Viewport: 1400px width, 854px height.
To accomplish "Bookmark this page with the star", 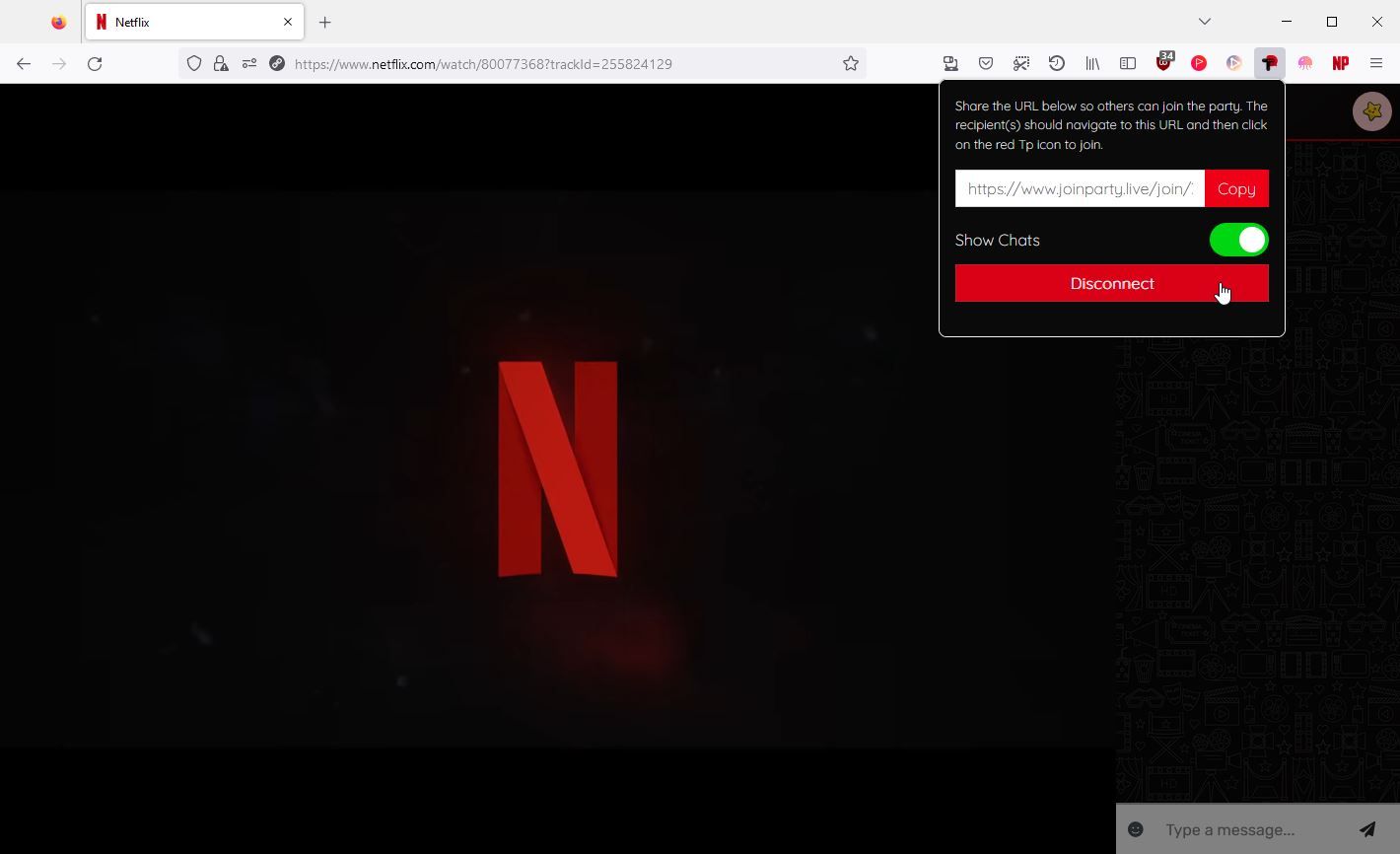I will [x=851, y=63].
